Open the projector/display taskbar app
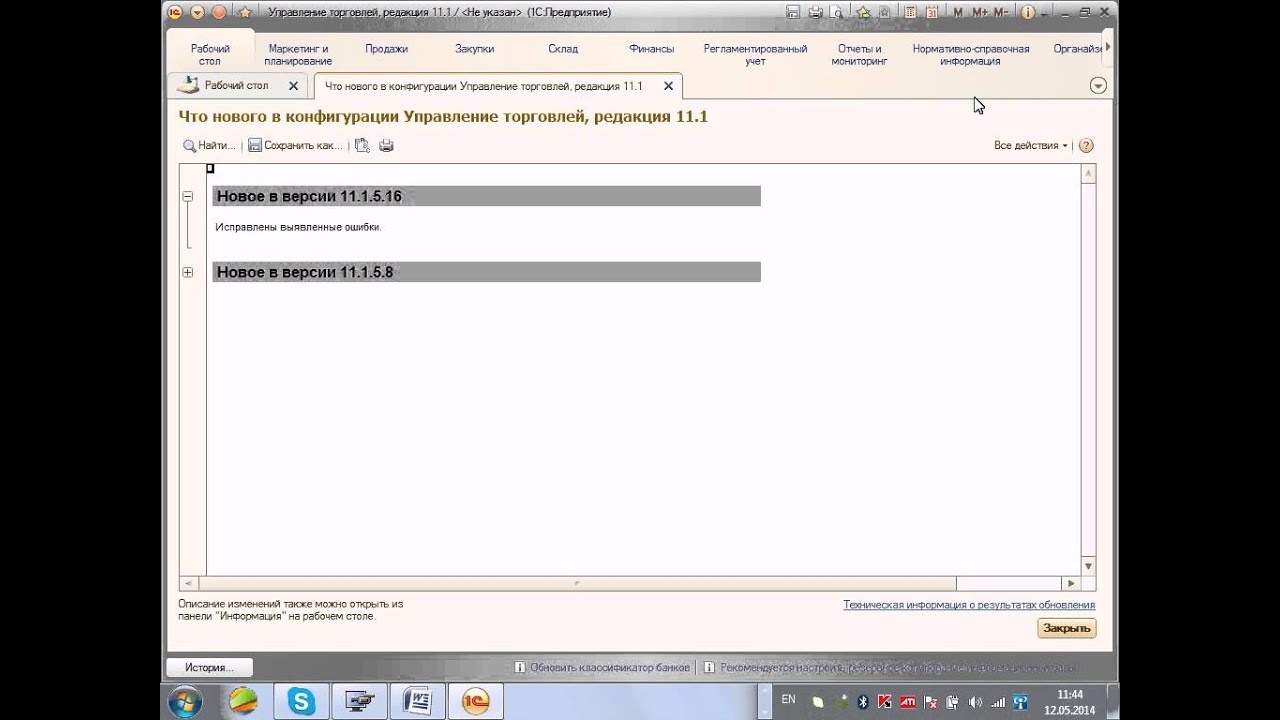1280x720 pixels. coord(359,702)
